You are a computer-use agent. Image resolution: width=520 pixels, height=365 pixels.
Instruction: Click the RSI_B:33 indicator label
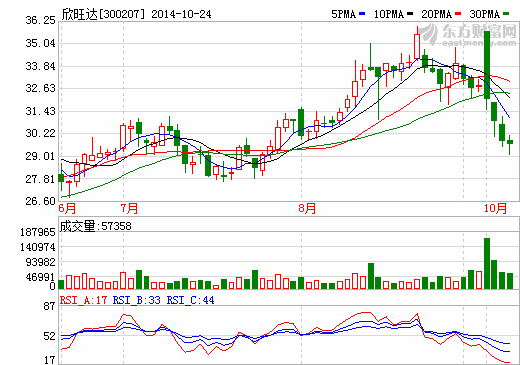tap(137, 300)
